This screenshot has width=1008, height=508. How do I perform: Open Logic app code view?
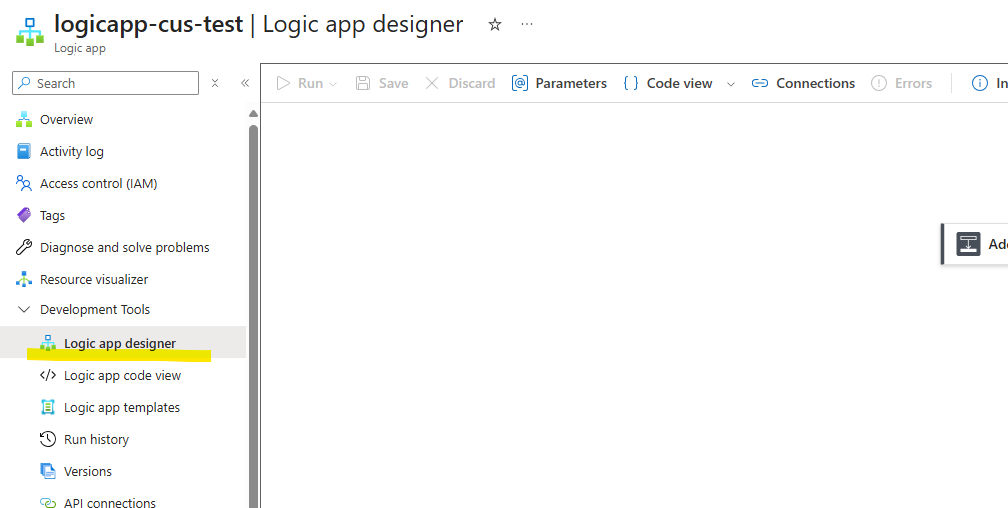pos(122,376)
